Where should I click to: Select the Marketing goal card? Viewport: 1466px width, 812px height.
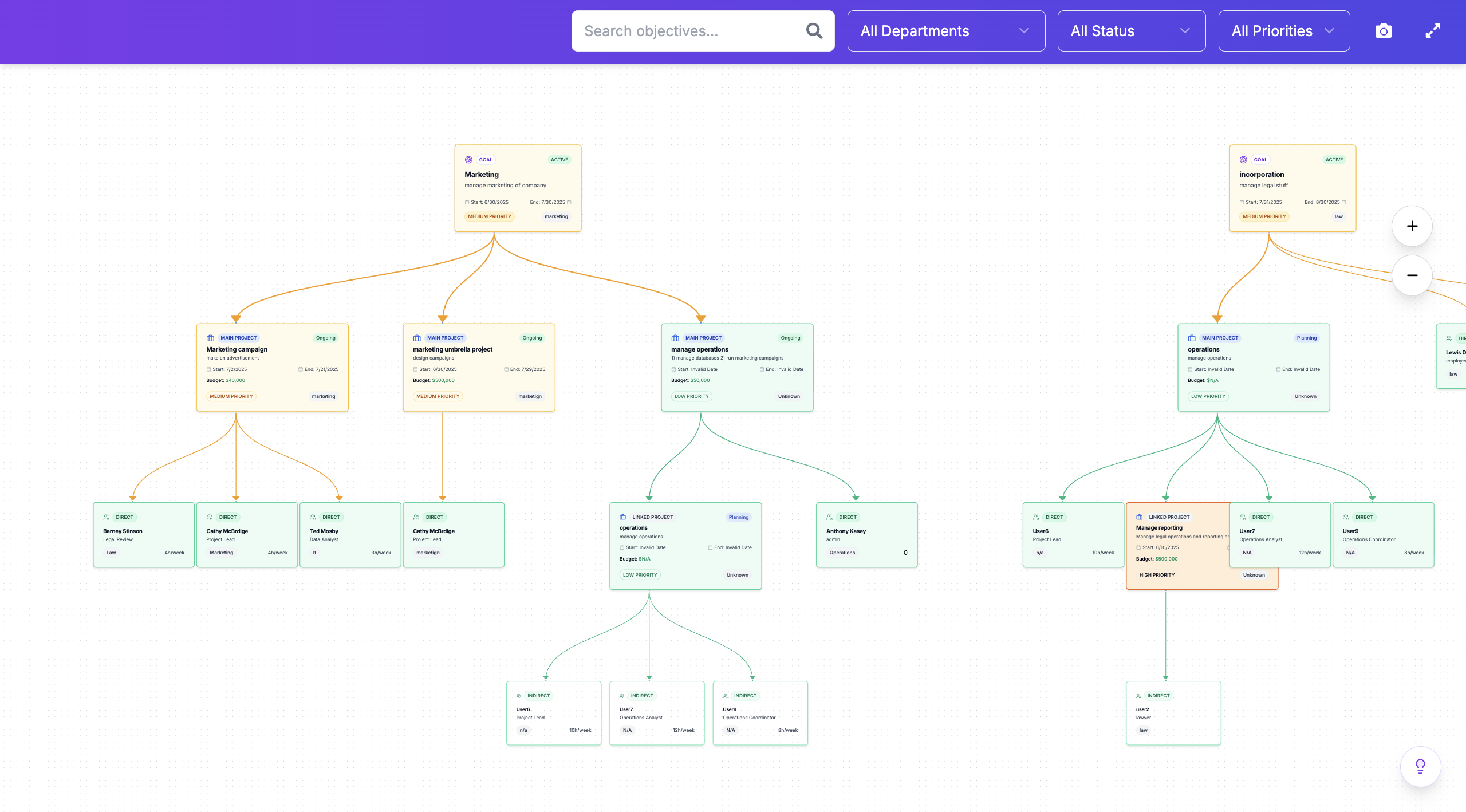point(518,189)
